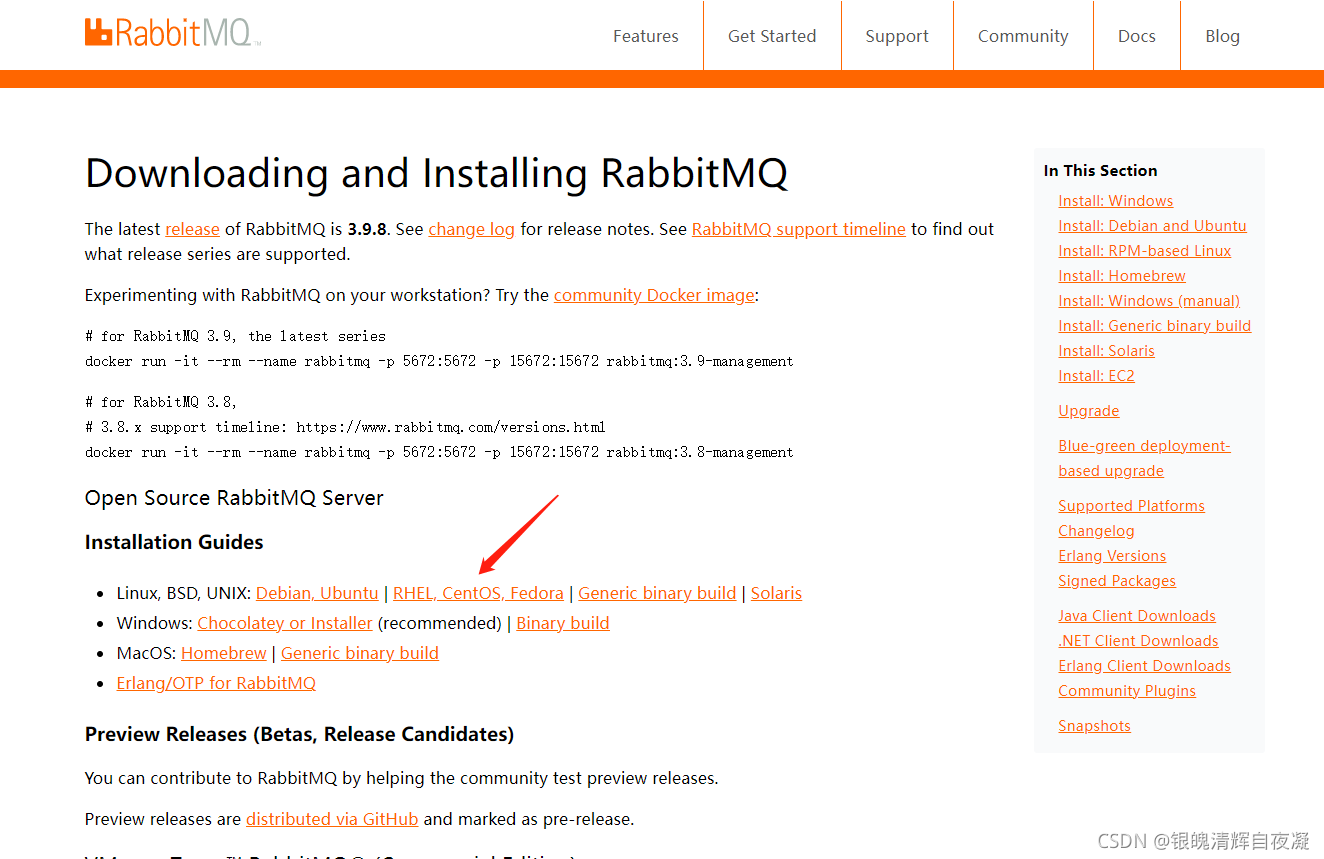
Task: Open Erlang/OTP for RabbitMQ link
Action: point(216,683)
